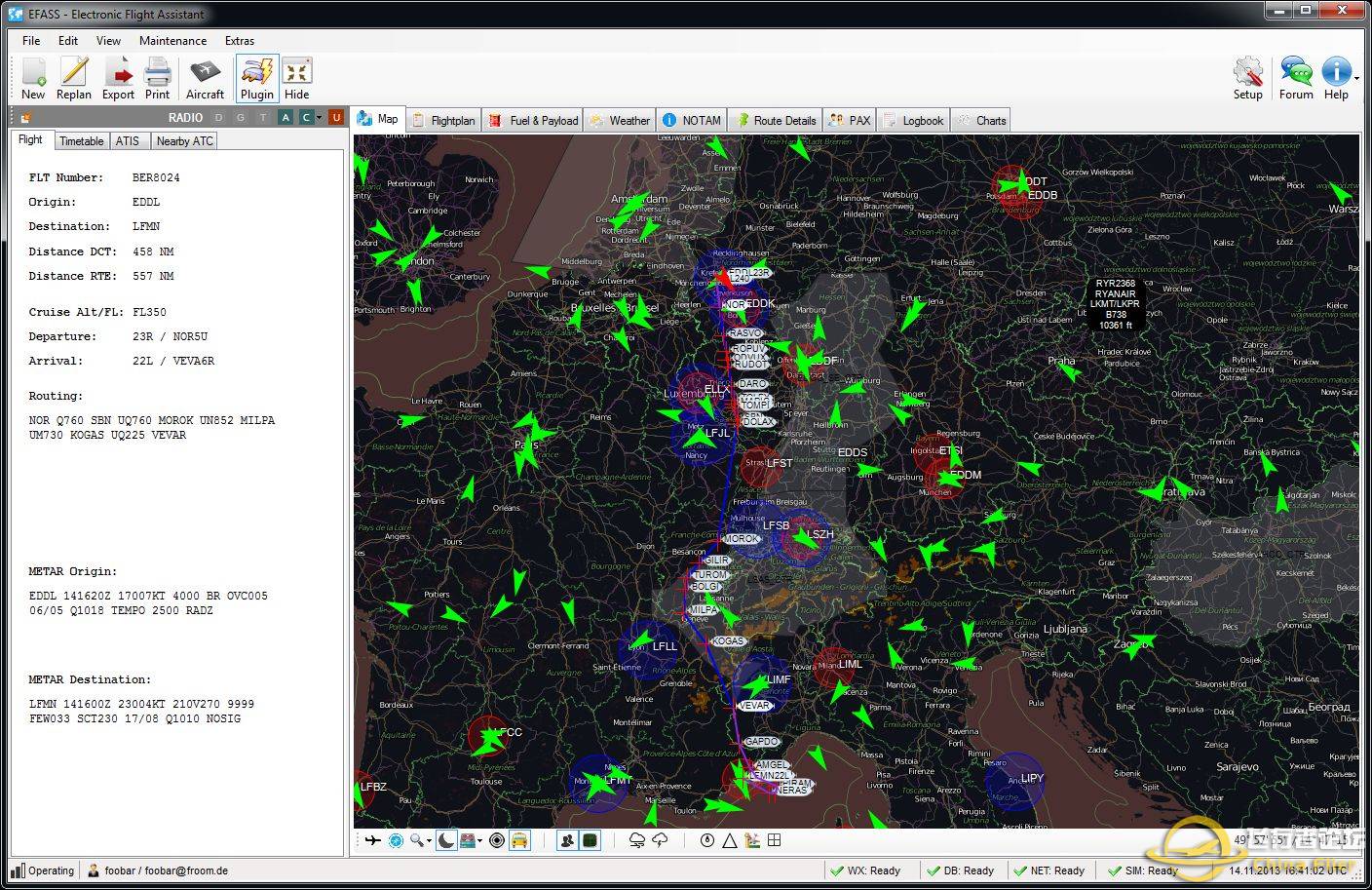Open the Logbook tab
The height and width of the screenshot is (890, 1372).
click(913, 121)
